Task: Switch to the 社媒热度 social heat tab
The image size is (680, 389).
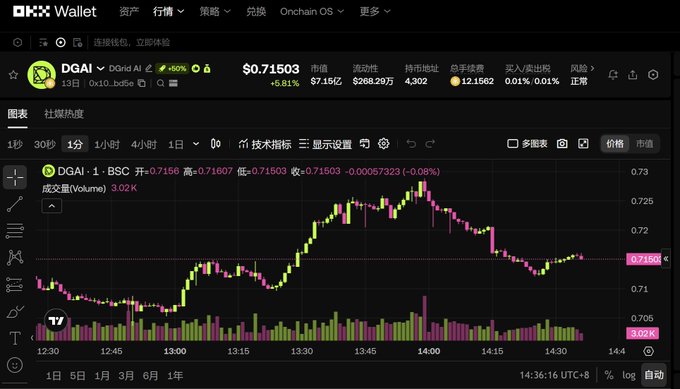Action: point(64,114)
